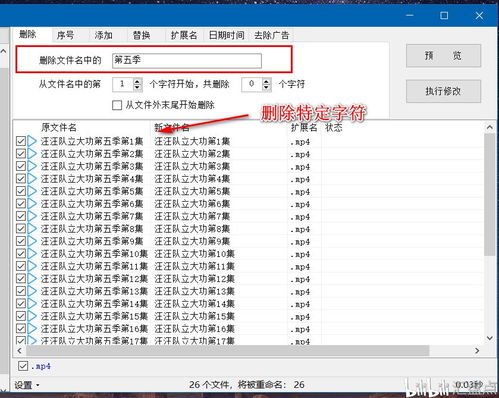499x398 pixels.
Task: Click the play icon of 第五季第16集
Action: [32, 329]
